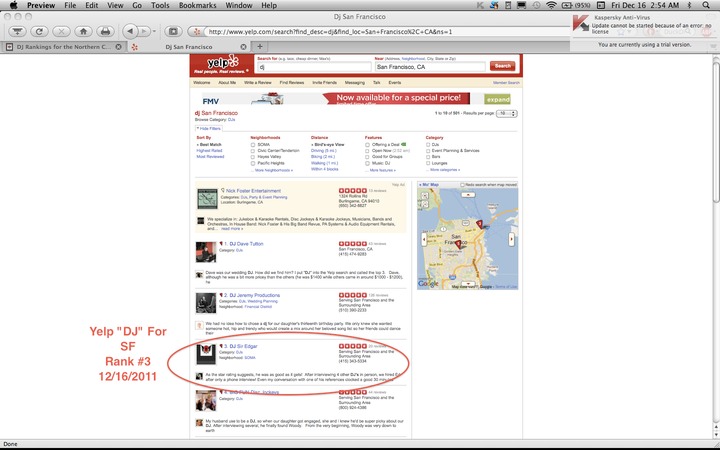Click the downloads toolbar button
Viewport: 720px width, 450px height.
17,31
